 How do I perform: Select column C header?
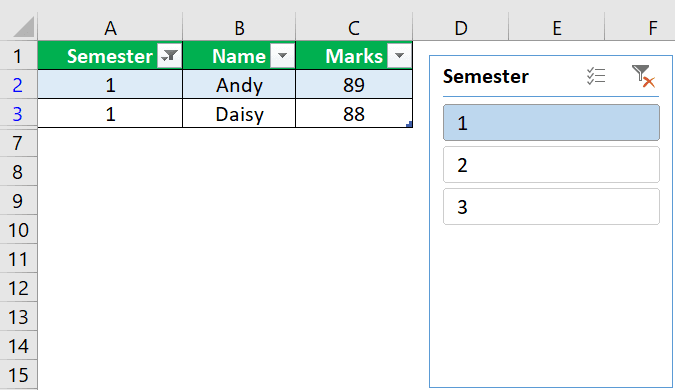click(x=354, y=28)
